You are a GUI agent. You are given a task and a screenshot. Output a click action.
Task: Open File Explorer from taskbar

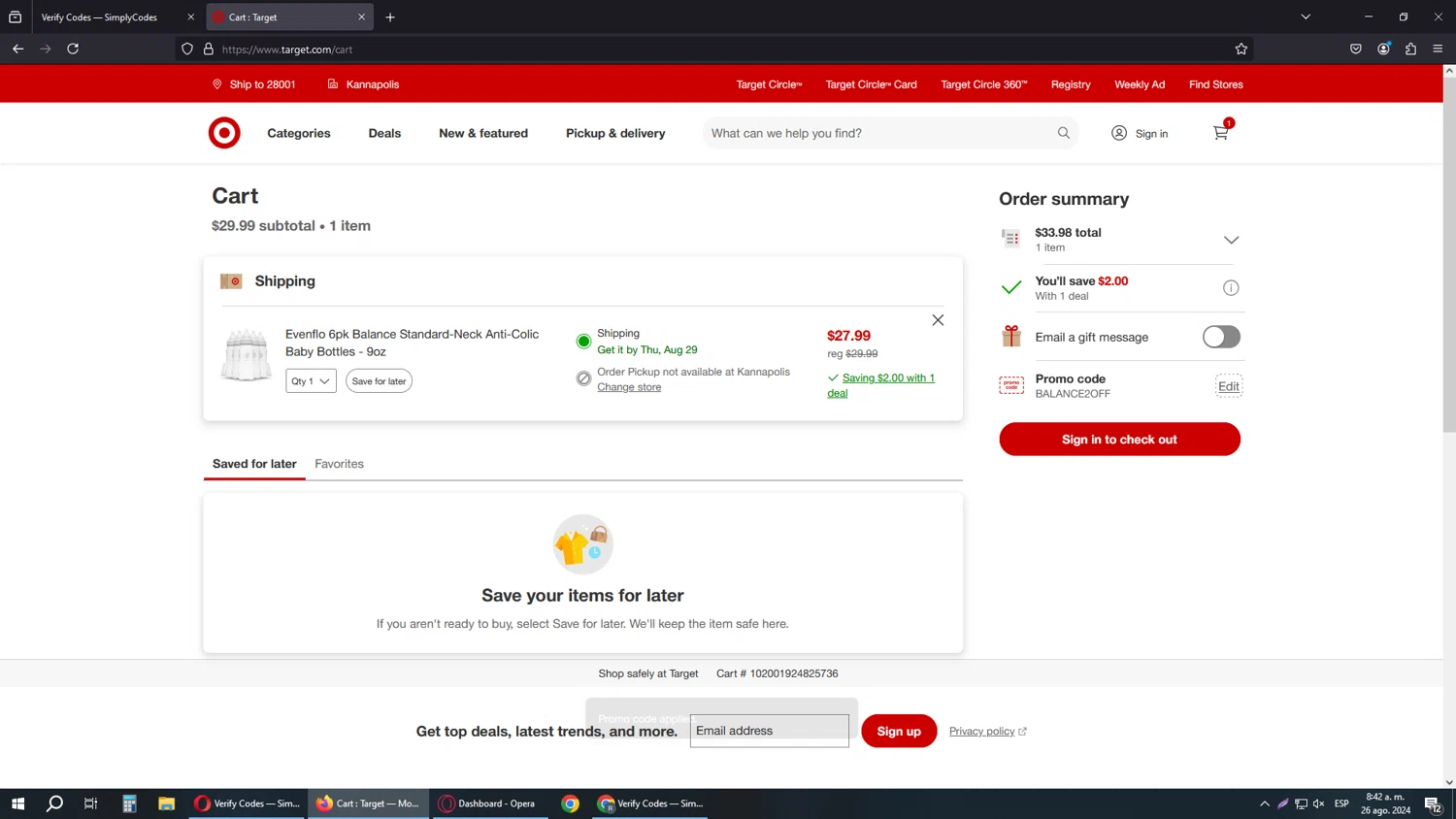click(167, 803)
